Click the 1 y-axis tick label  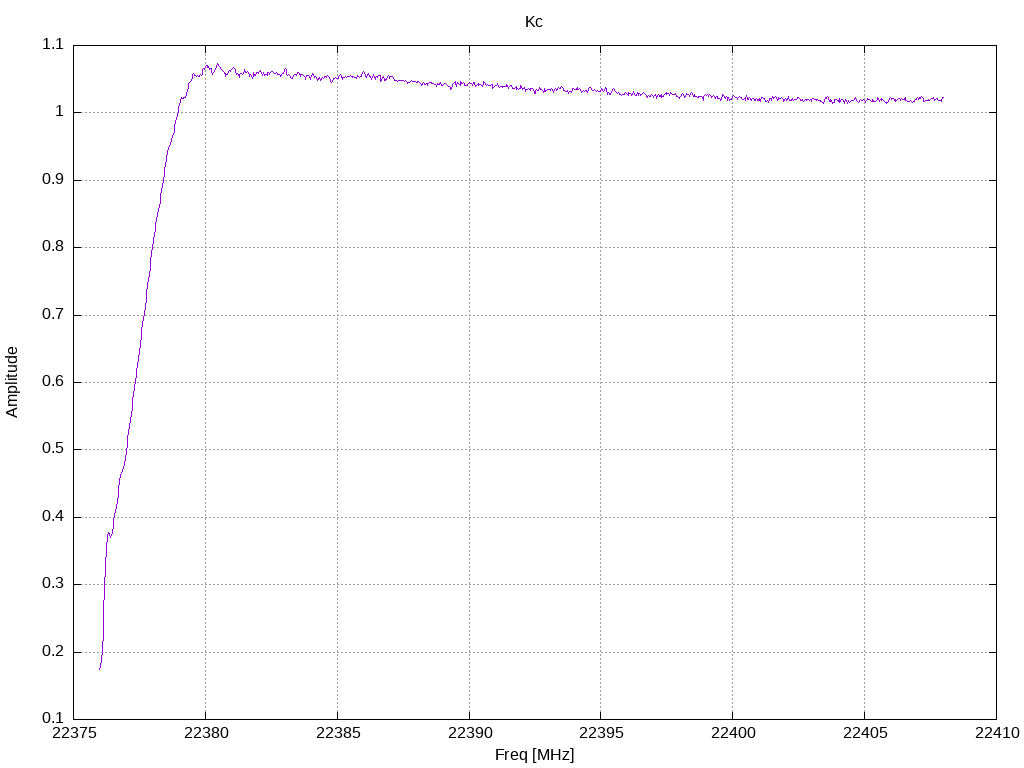pyautogui.click(x=59, y=112)
